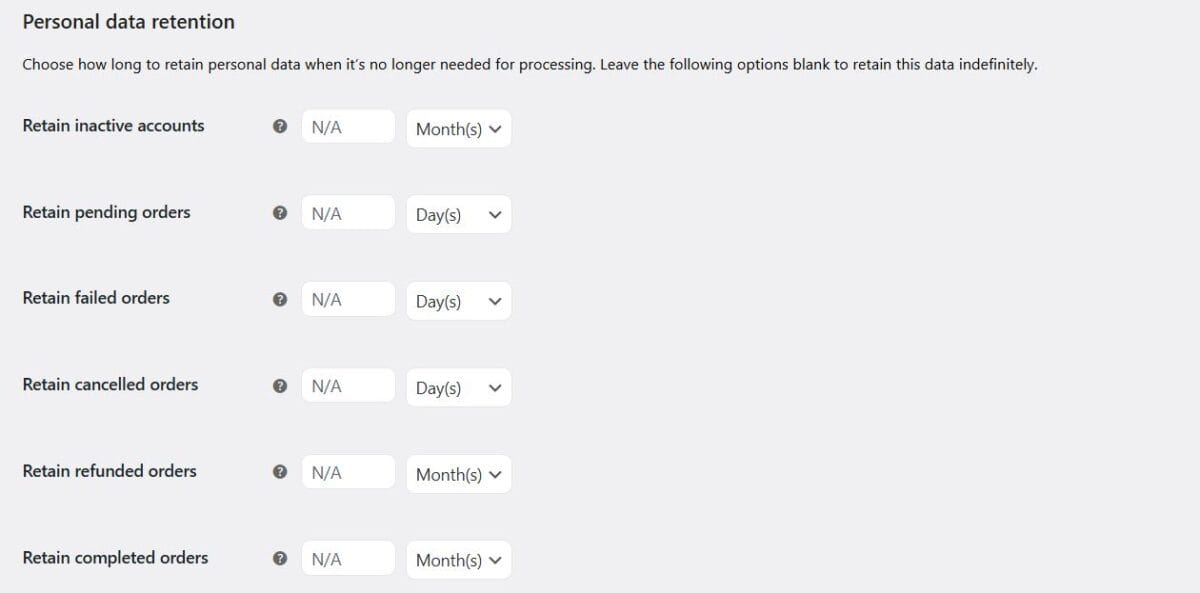Open the Month(s) dropdown for completed orders
1200x593 pixels.
[458, 559]
